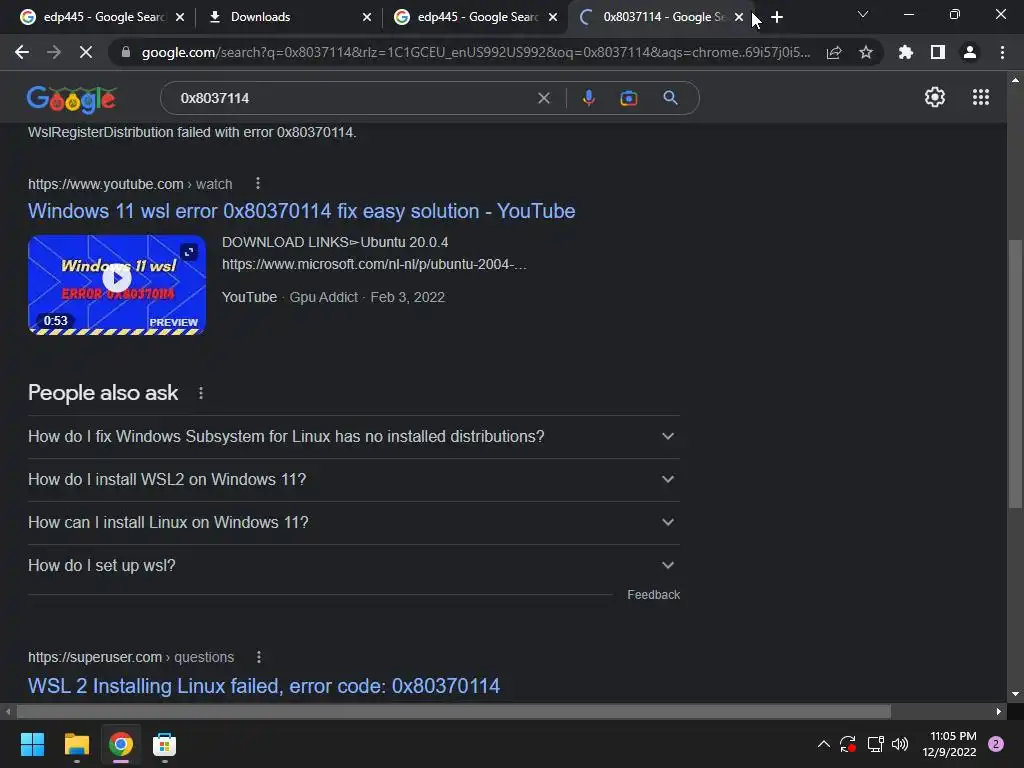Stop loading the page
Viewport: 1024px width, 768px height.
coord(86,52)
